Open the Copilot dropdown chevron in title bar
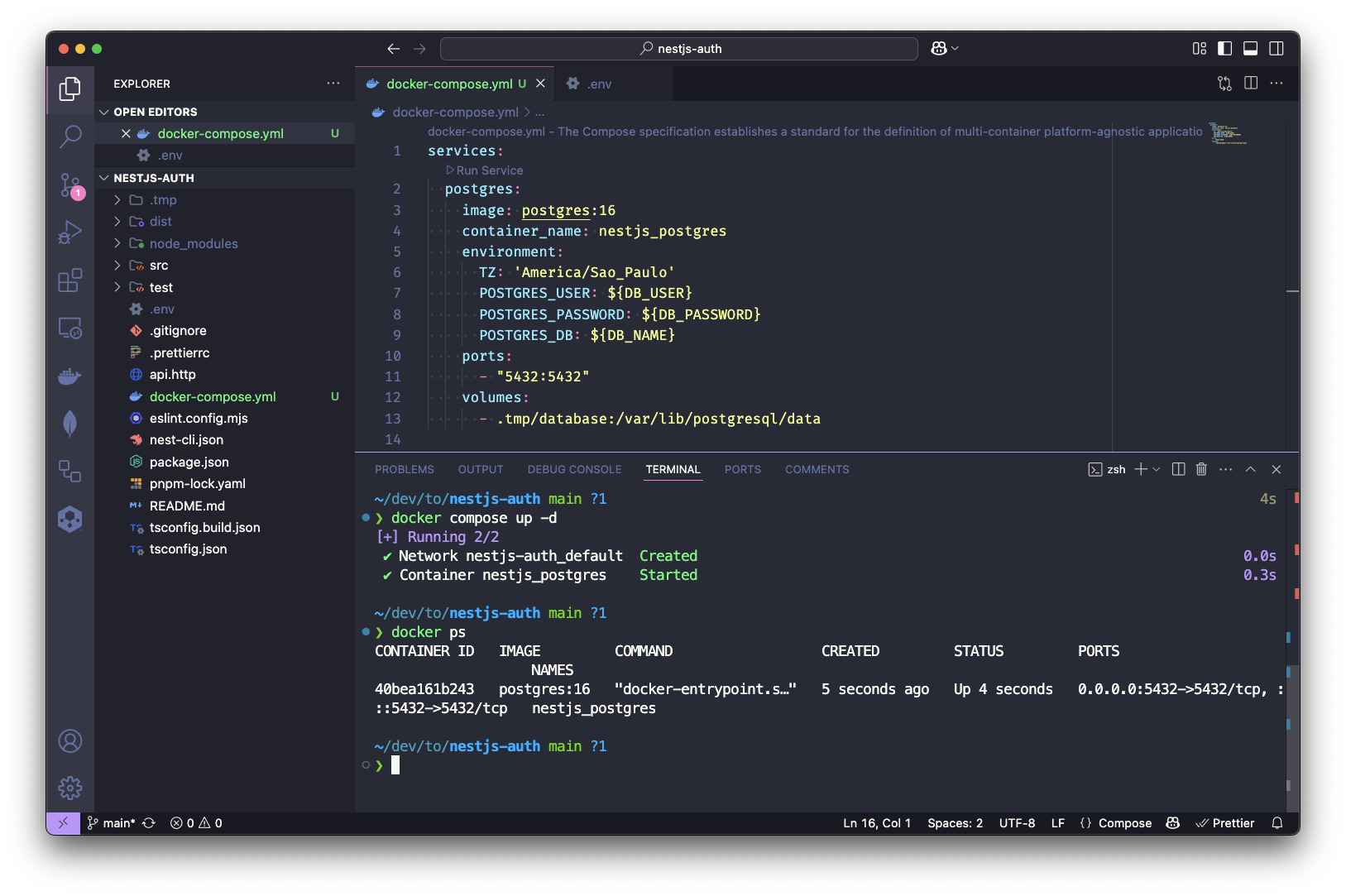 click(x=955, y=49)
